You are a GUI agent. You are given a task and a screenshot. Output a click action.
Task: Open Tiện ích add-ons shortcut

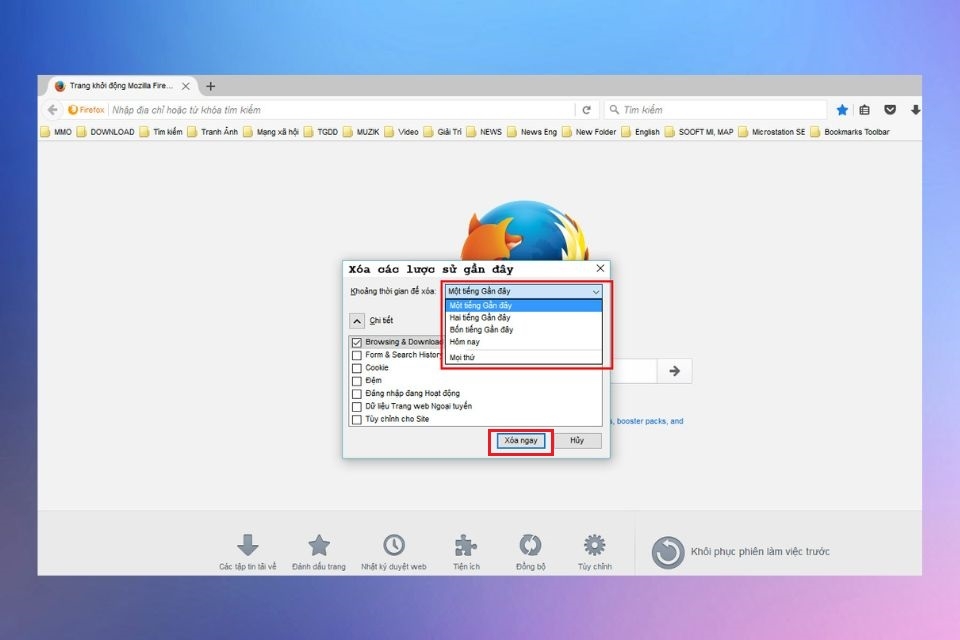pos(466,552)
